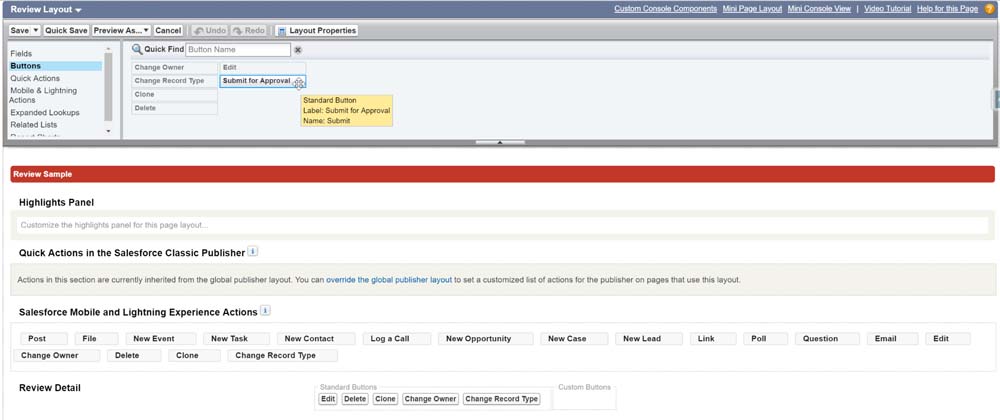Select the Clone item in the palette
Screen dimensions: 1000x420
pos(175,95)
